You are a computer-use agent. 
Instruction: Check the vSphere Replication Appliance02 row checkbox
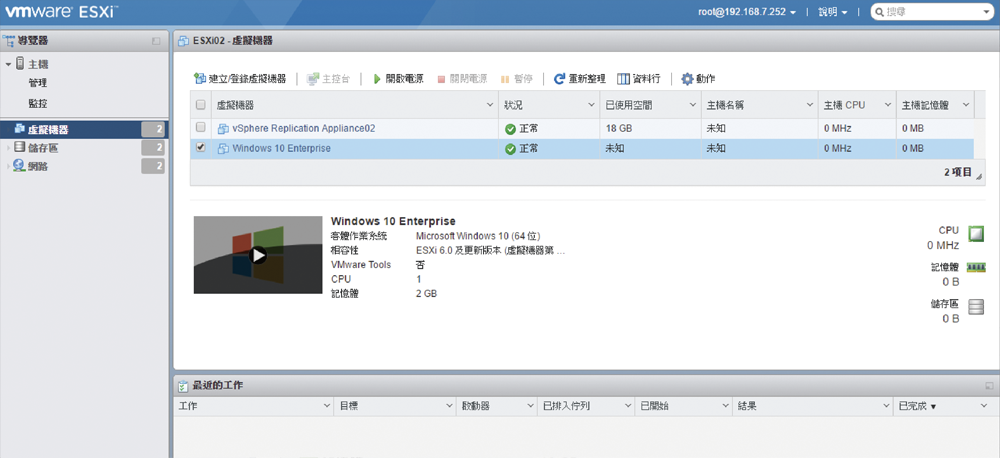tap(200, 128)
